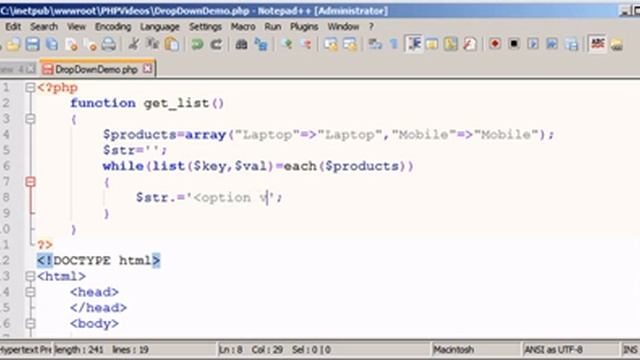Viewport: 640px width, 360px height.
Task: Print the document using the printer icon
Action: pos(109,44)
